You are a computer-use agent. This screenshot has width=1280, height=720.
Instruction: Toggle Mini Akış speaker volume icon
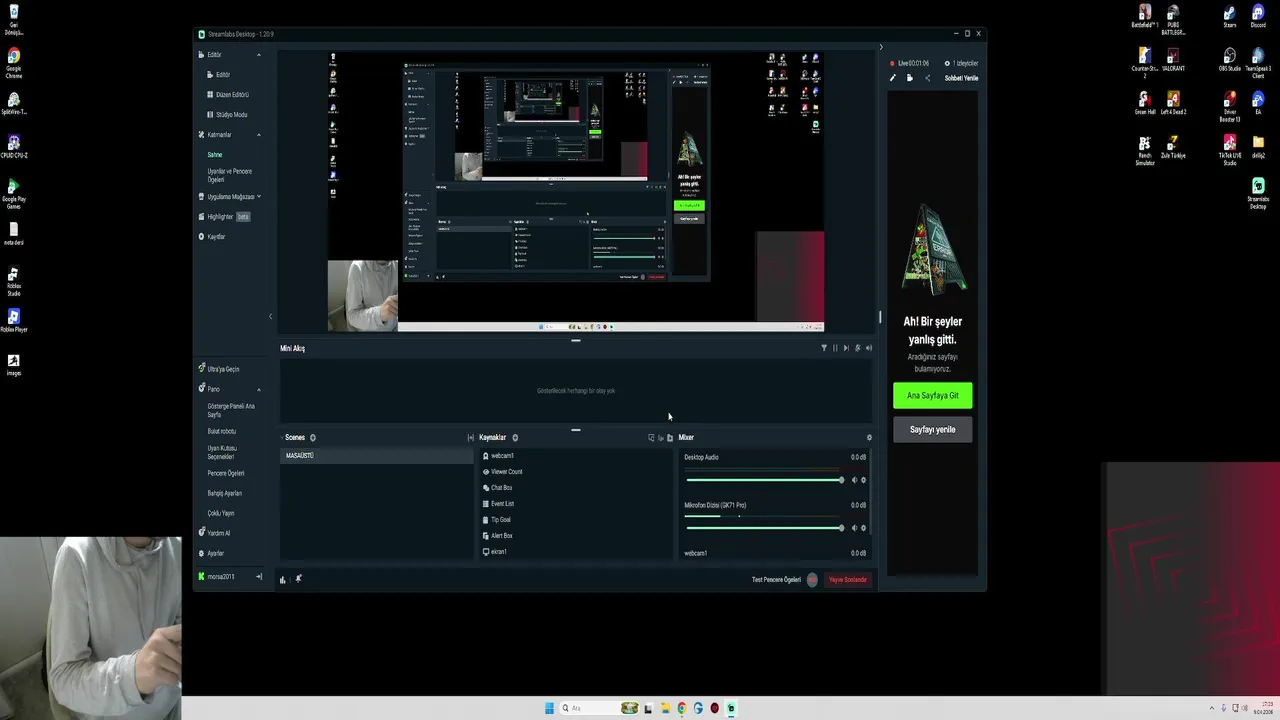(x=868, y=348)
